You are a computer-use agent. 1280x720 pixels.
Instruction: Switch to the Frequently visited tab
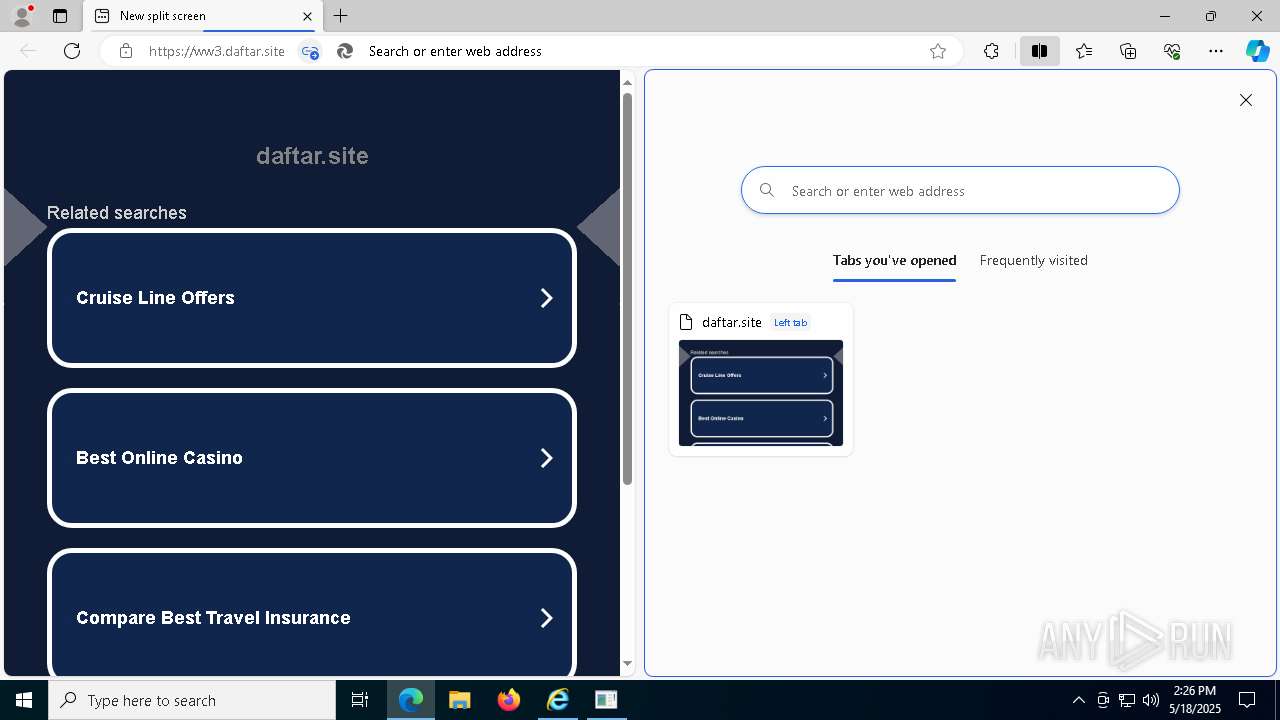point(1033,260)
